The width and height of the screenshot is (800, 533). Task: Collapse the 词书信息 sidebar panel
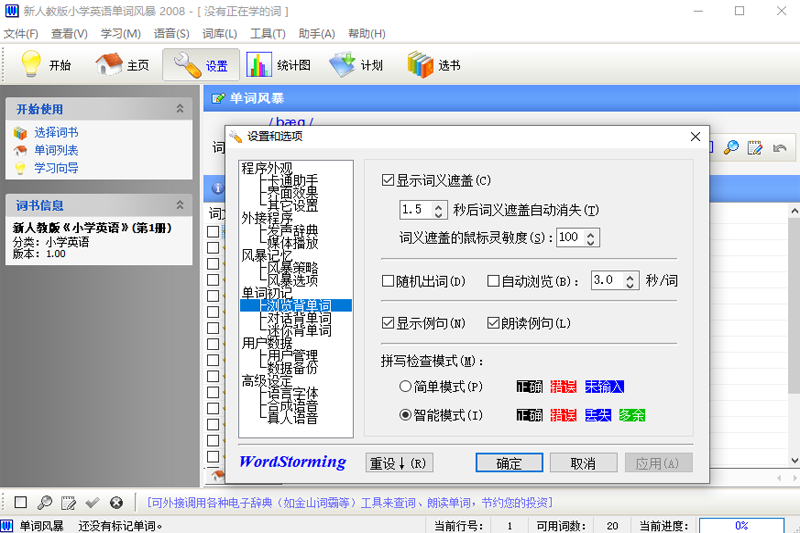pyautogui.click(x=180, y=205)
